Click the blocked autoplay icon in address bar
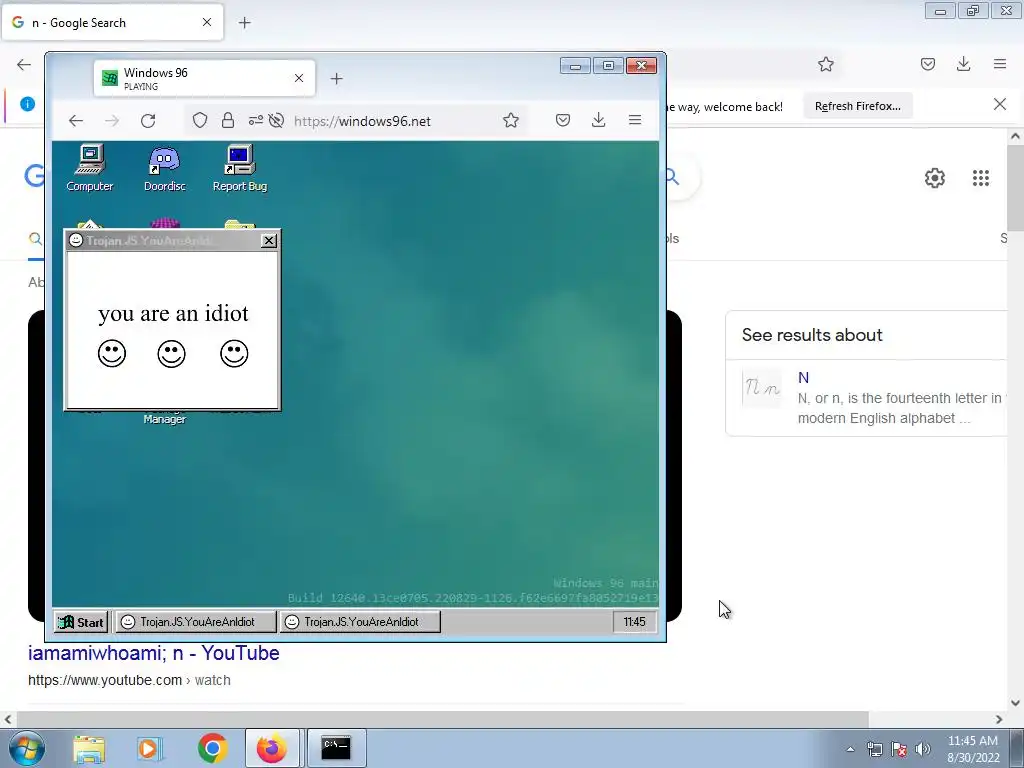Image resolution: width=1024 pixels, height=768 pixels. [276, 120]
